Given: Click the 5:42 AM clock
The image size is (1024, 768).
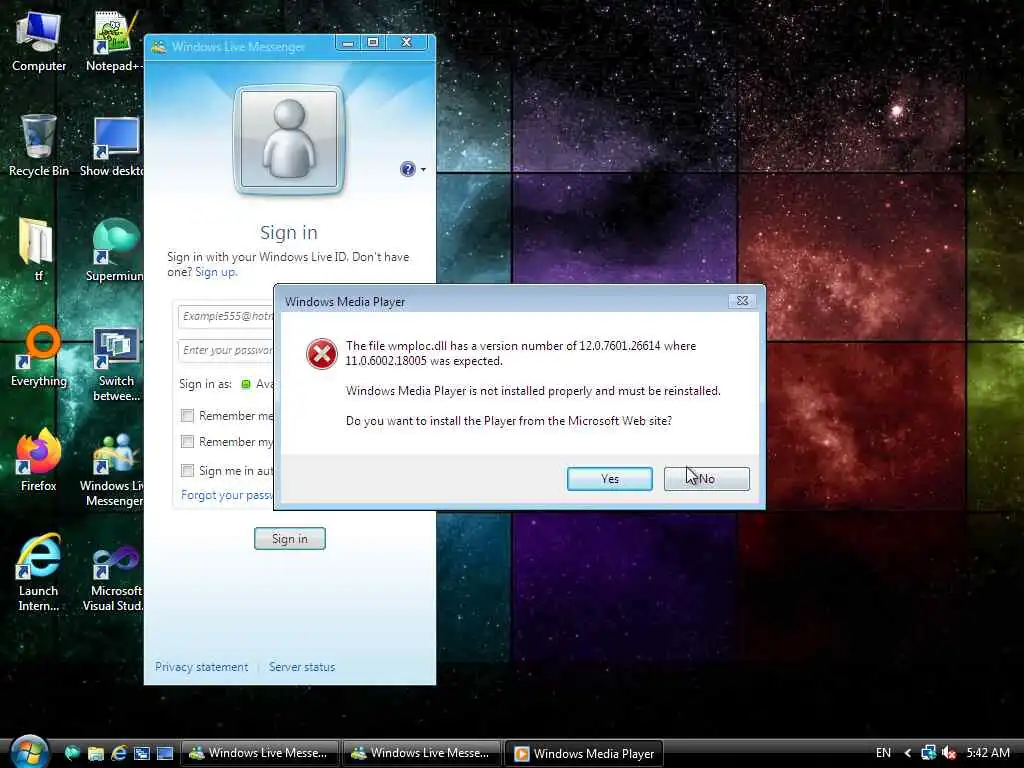Looking at the screenshot, I should coord(988,753).
